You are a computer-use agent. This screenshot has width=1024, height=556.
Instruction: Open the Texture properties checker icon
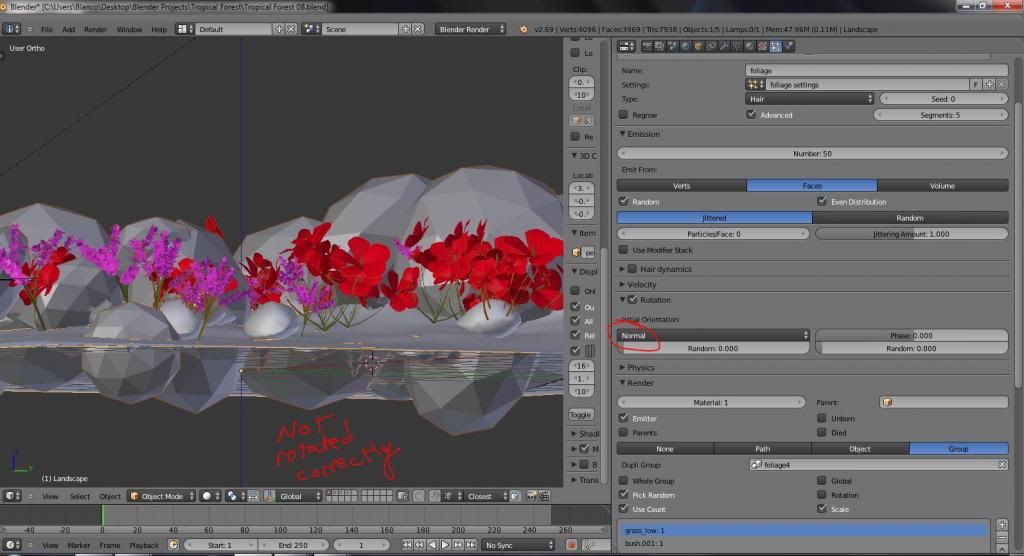762,46
